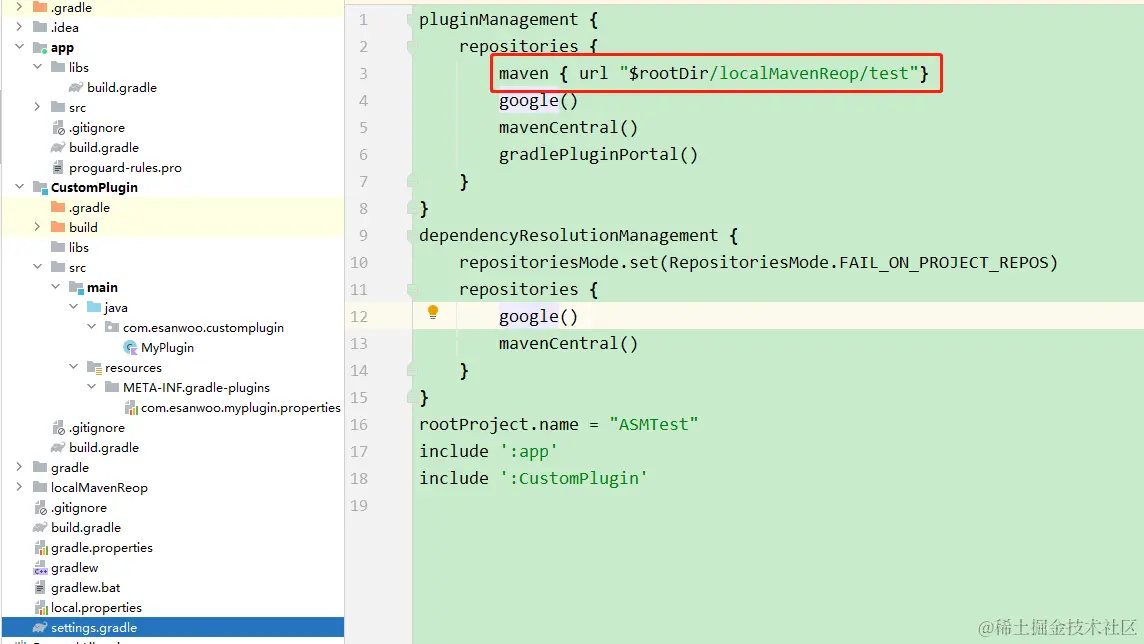Image resolution: width=1144 pixels, height=644 pixels.
Task: Click the gradle.properties file icon
Action: pos(41,548)
